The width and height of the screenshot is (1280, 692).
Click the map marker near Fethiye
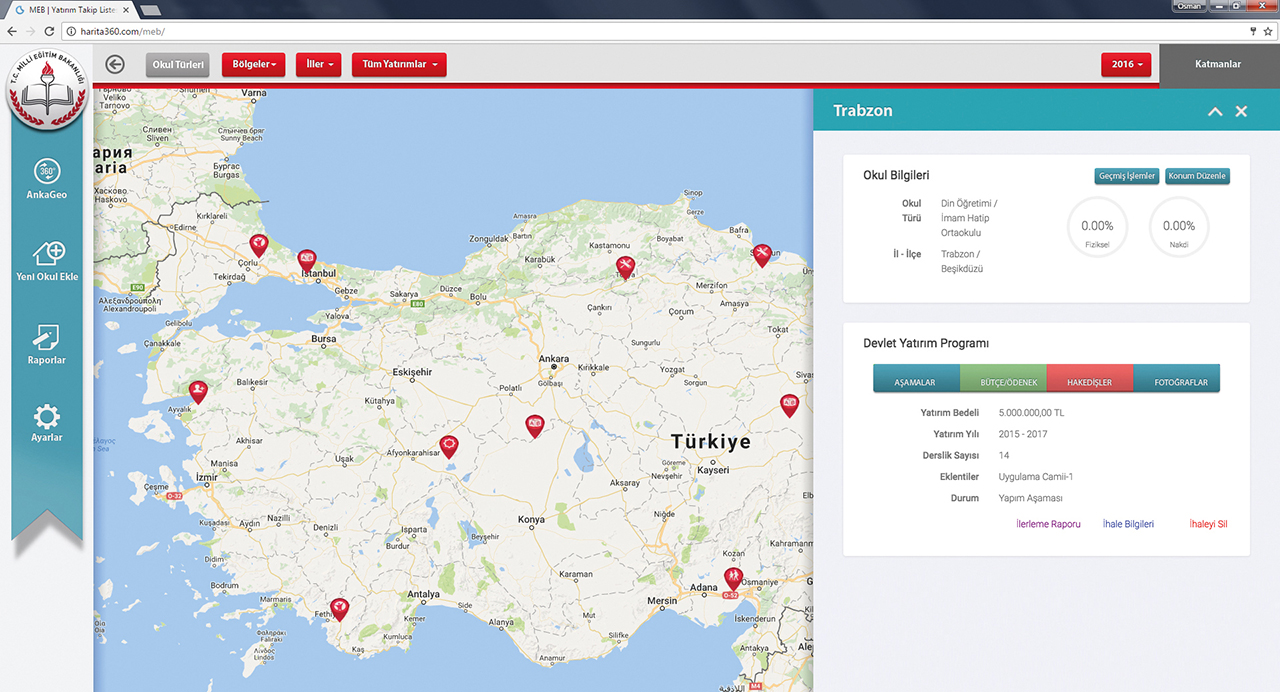click(x=340, y=607)
